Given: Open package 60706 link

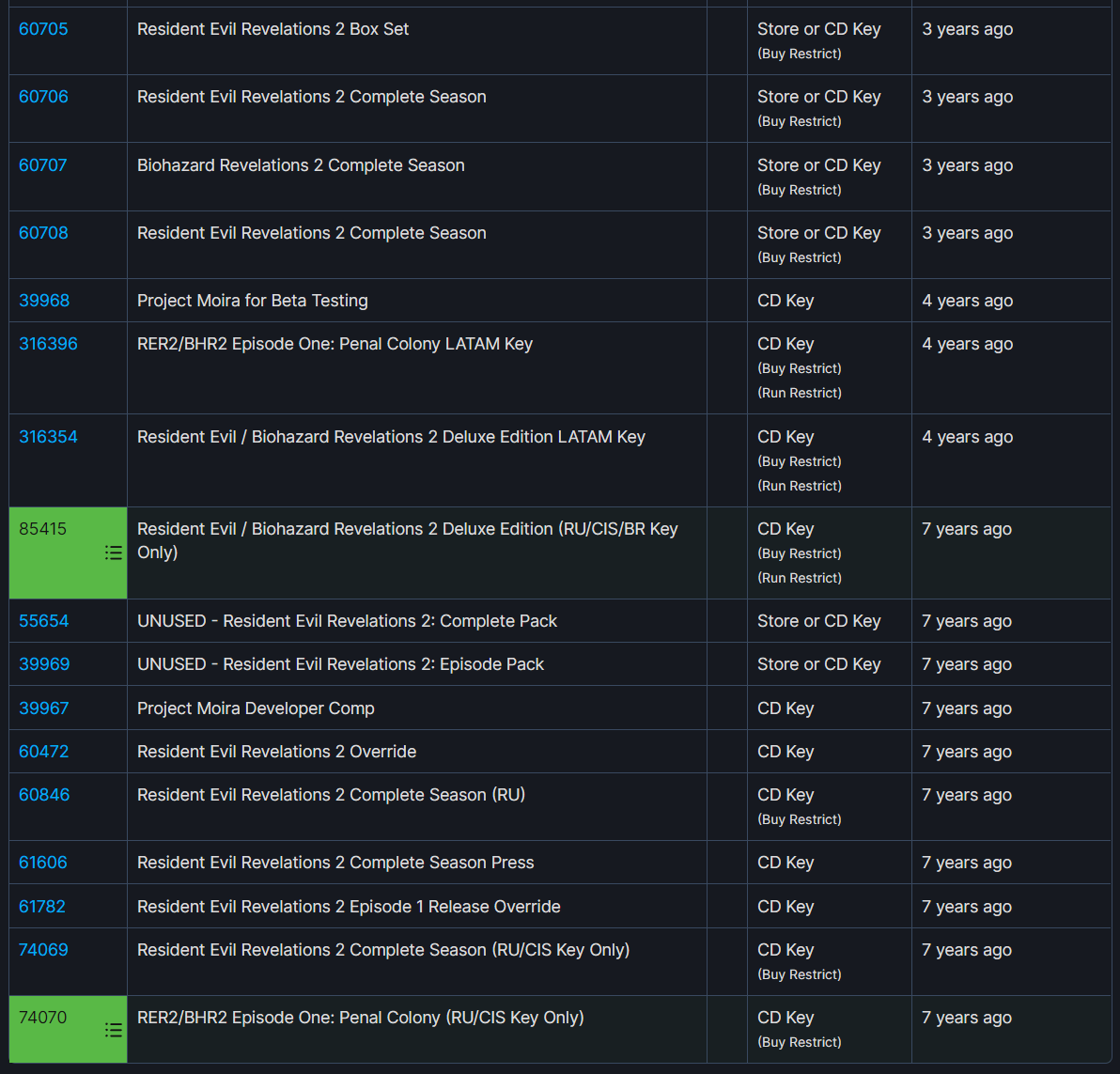Looking at the screenshot, I should [43, 97].
